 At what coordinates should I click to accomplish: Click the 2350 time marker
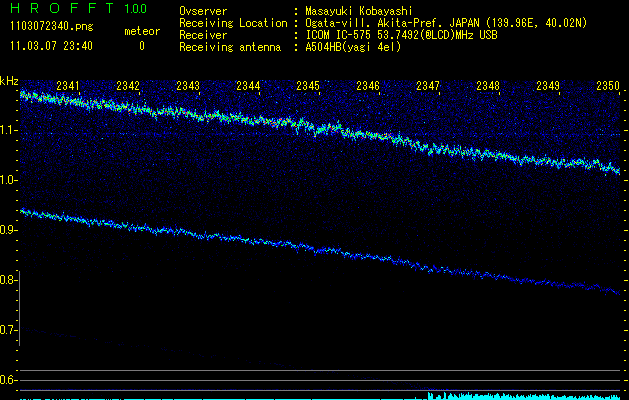608,85
